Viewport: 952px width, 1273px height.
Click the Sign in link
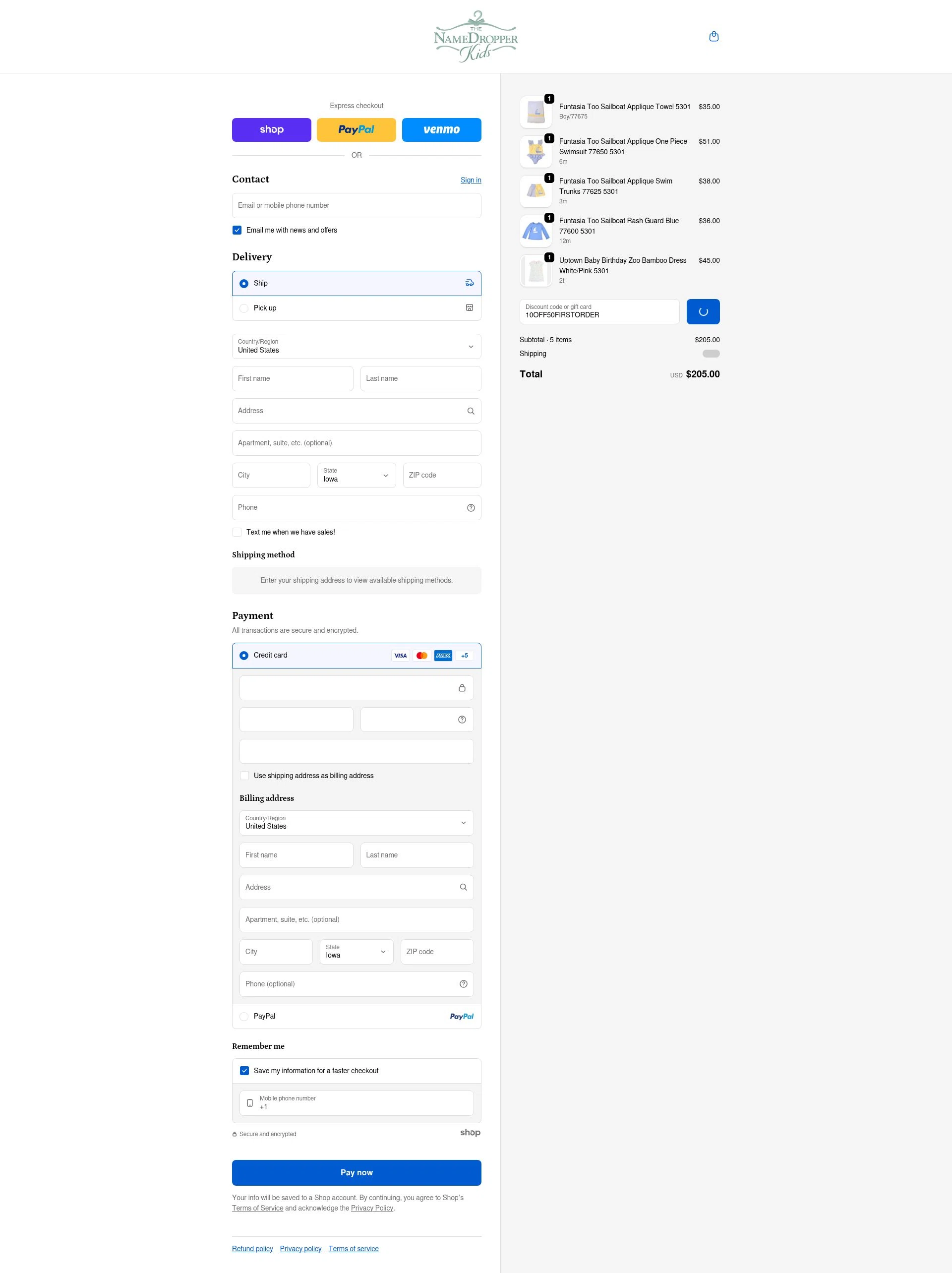(470, 180)
